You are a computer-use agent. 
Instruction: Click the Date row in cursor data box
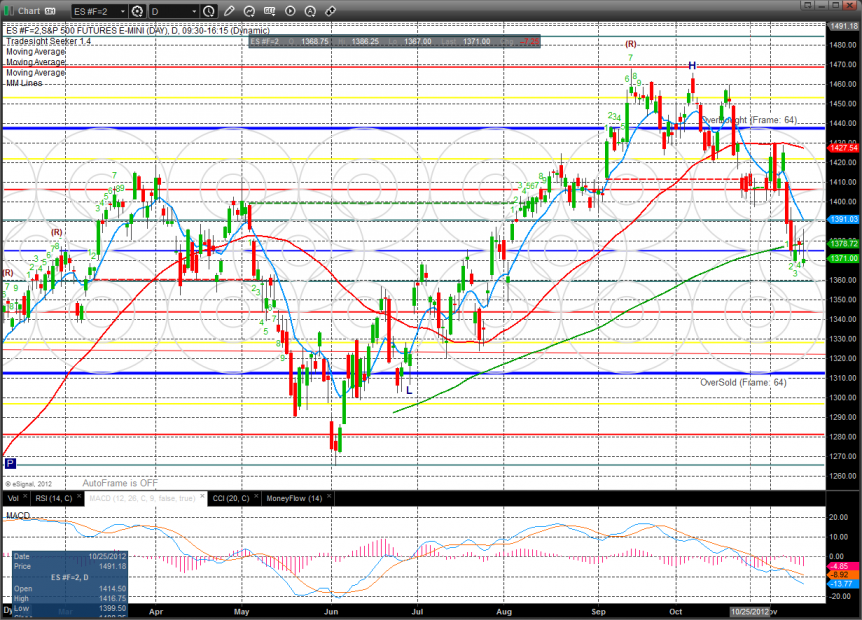tap(70, 556)
